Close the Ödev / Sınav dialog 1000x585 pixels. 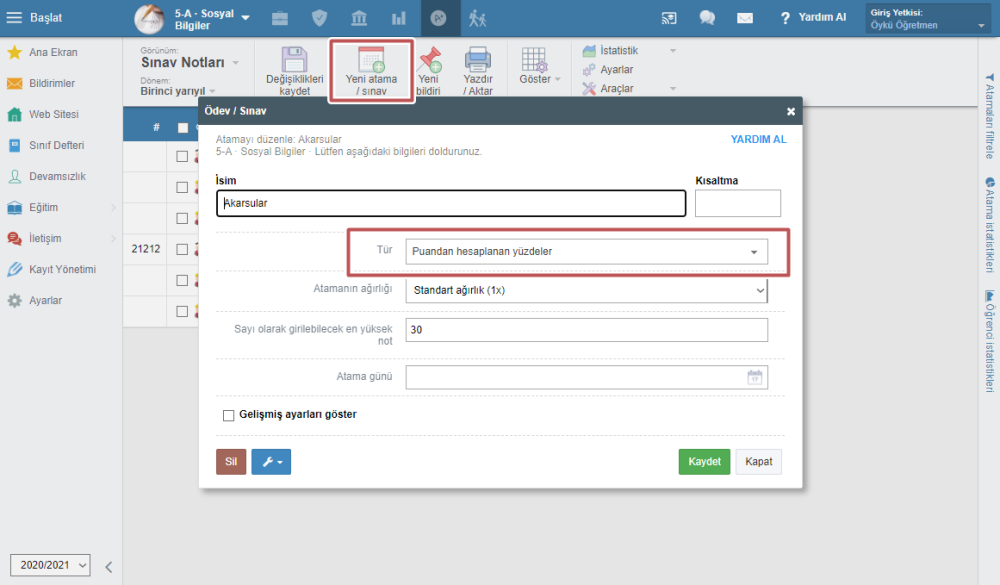coord(791,112)
